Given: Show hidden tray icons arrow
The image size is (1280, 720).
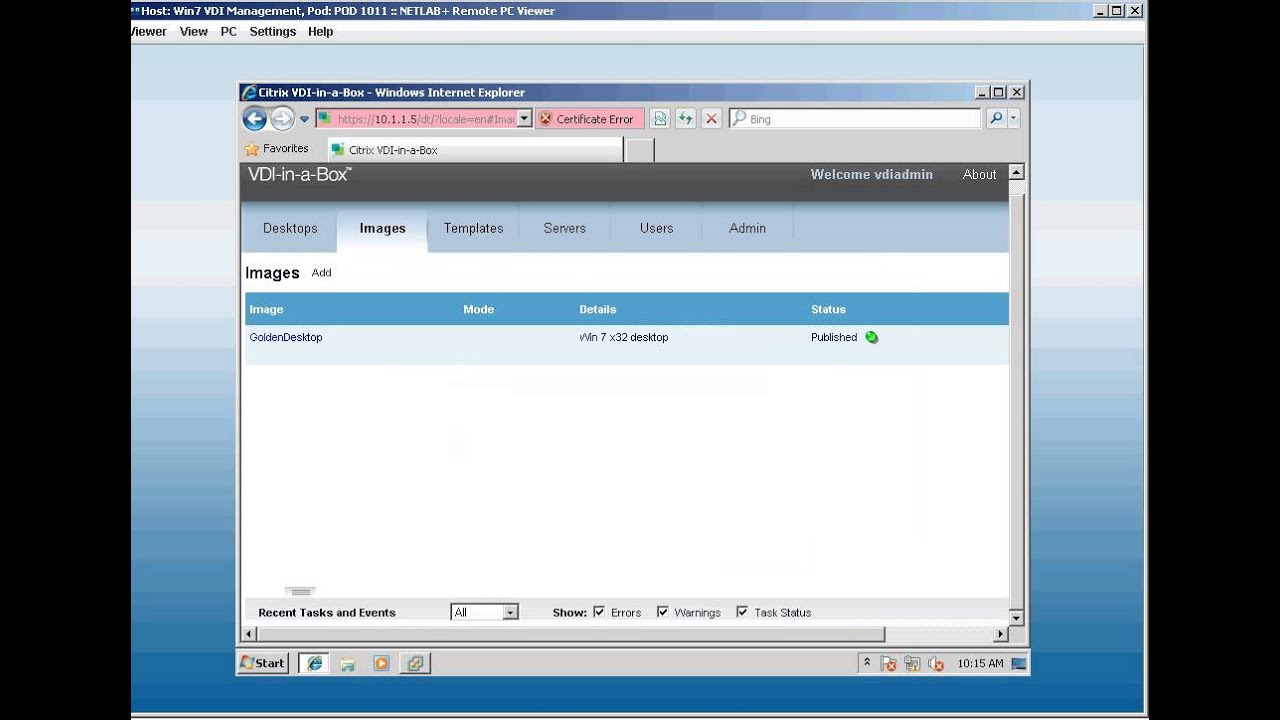Looking at the screenshot, I should point(867,662).
